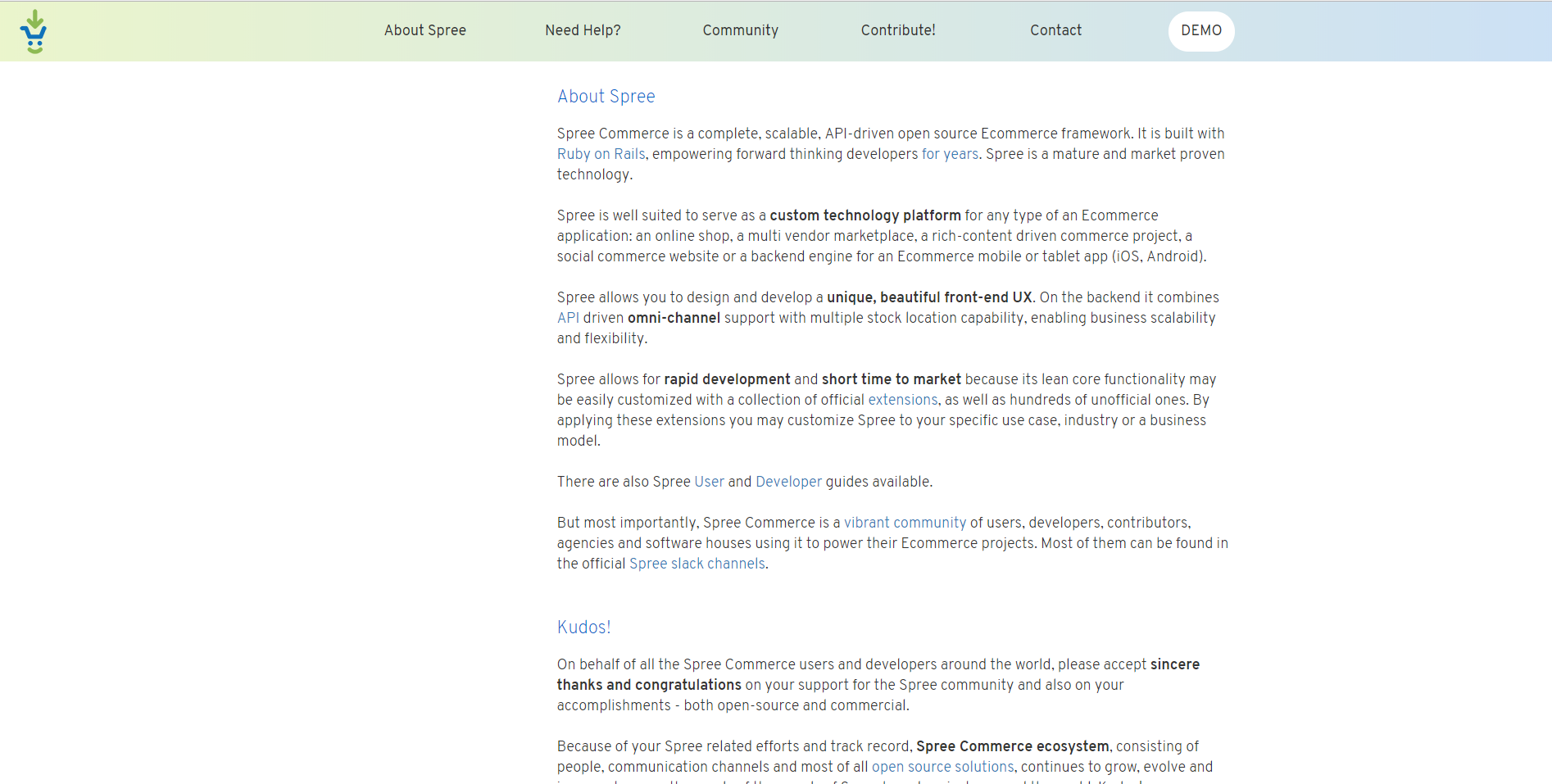1552x784 pixels.
Task: Click the bold 'unique, beautiful front-end UX' text
Action: click(x=929, y=297)
